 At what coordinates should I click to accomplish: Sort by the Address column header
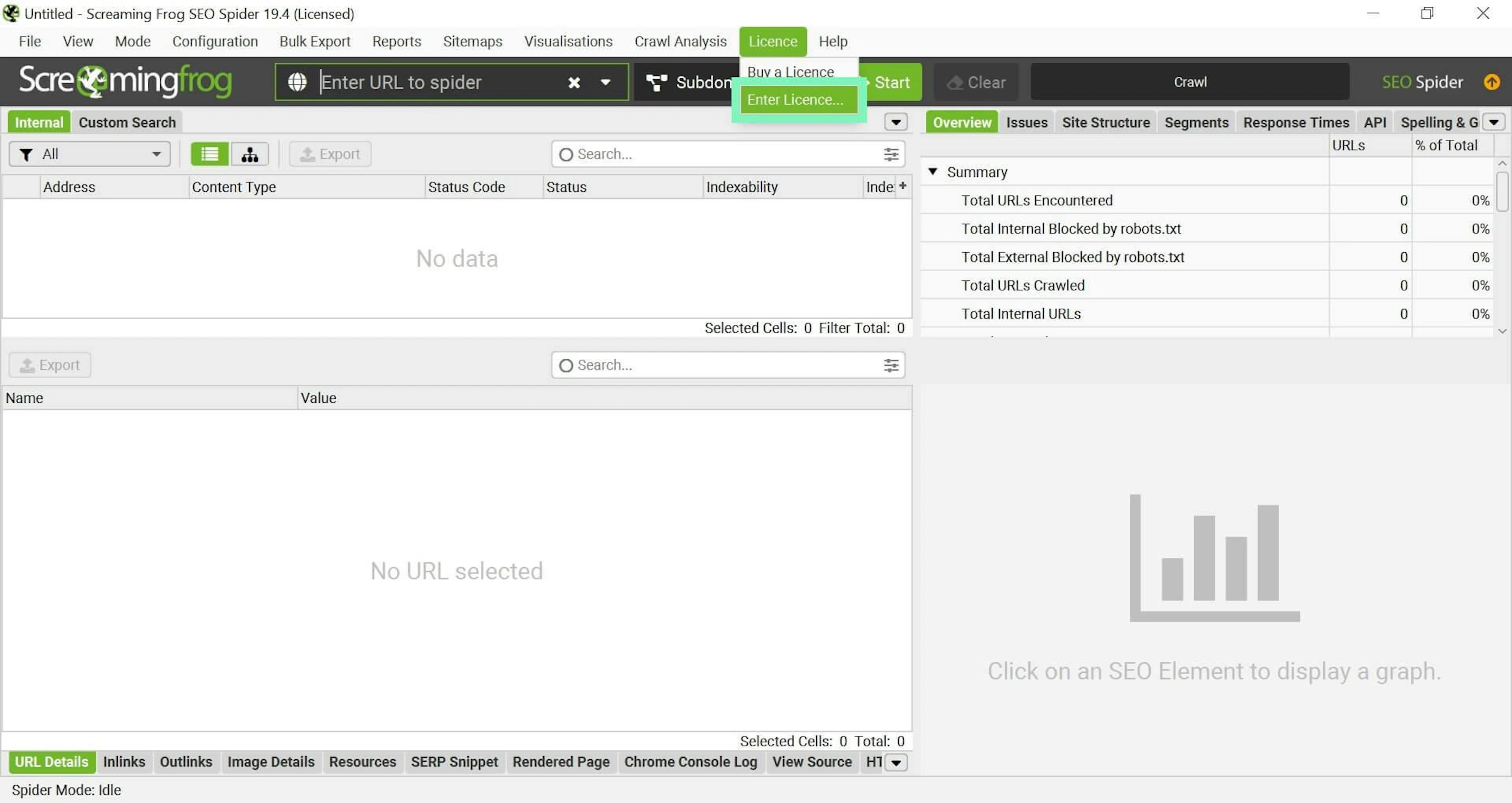pyautogui.click(x=115, y=187)
